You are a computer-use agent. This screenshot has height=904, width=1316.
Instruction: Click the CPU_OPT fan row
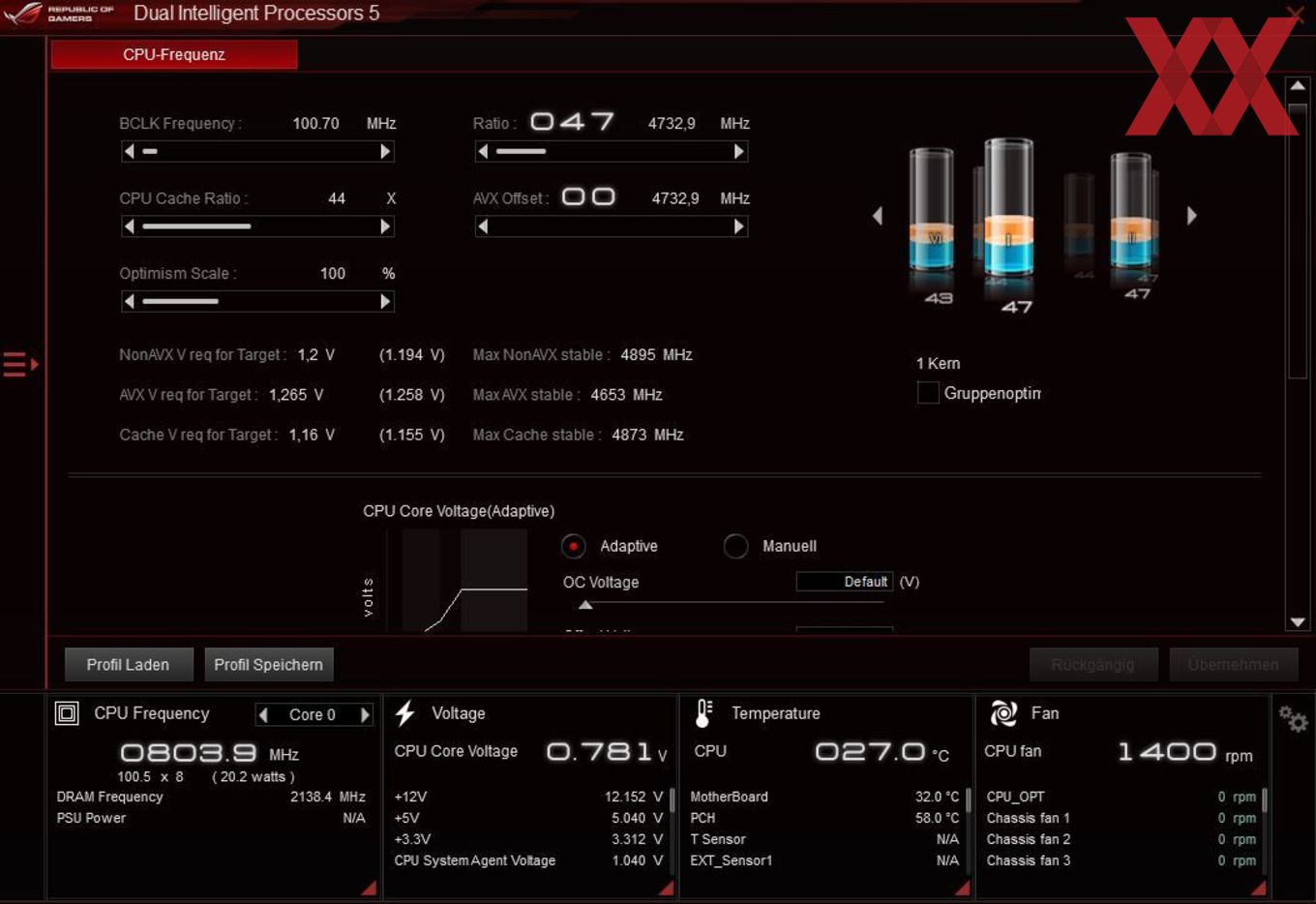(x=1121, y=798)
